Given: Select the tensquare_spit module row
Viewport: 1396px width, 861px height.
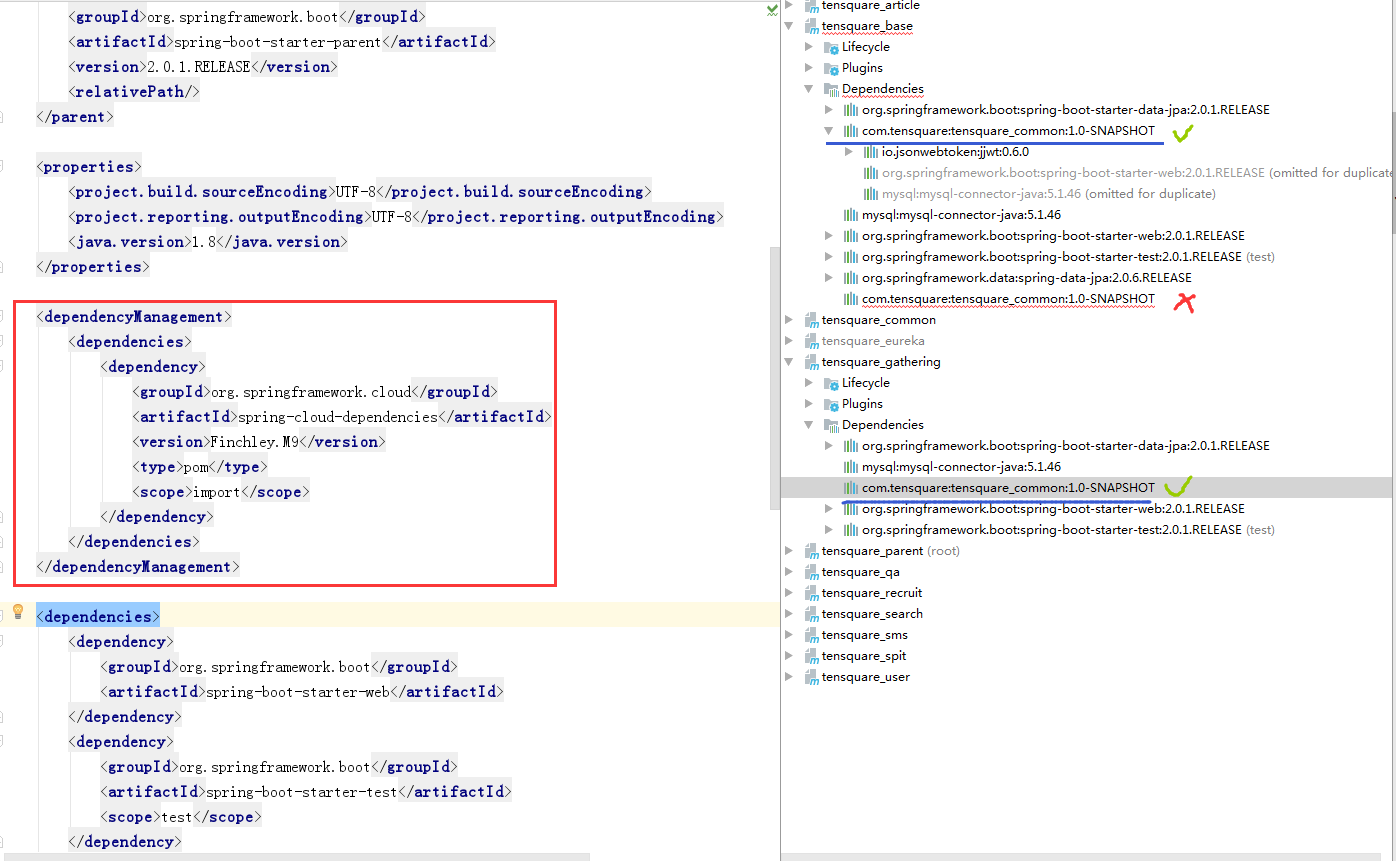Looking at the screenshot, I should 1088,656.
